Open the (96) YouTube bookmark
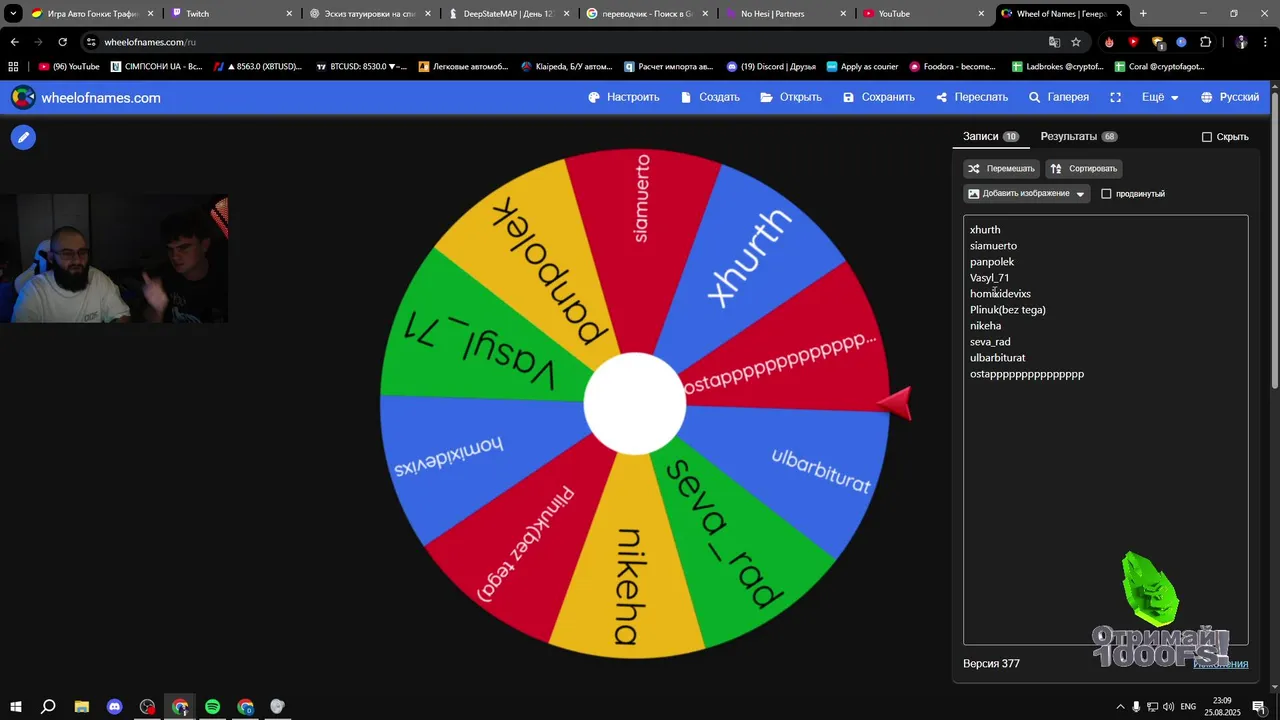This screenshot has width=1280, height=720. pyautogui.click(x=69, y=67)
